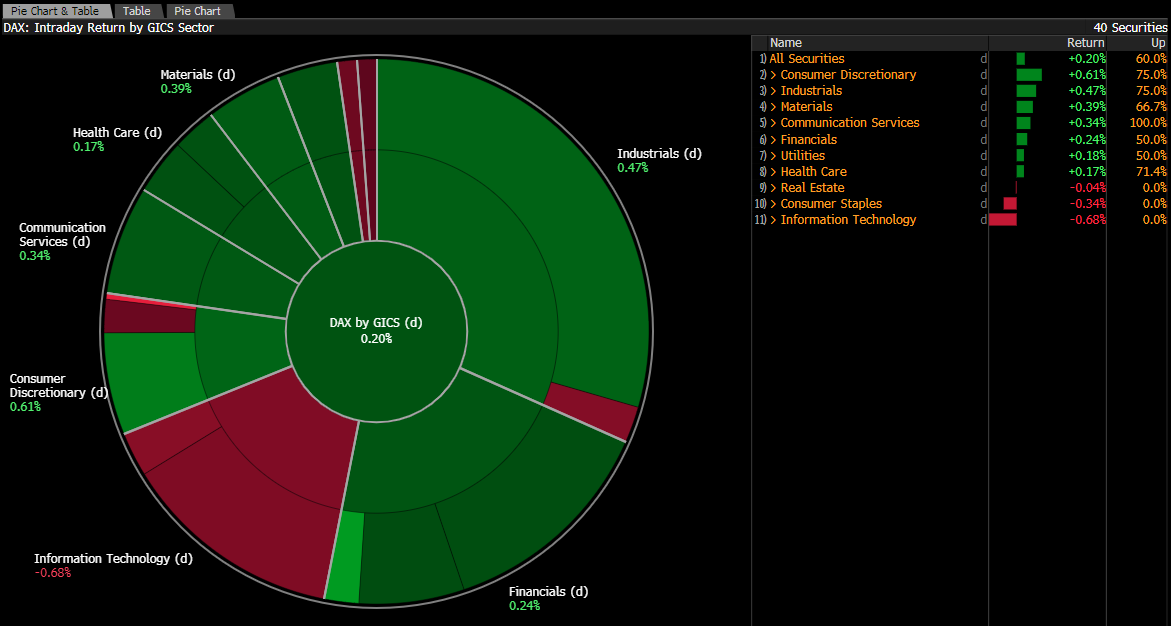Click the 100.0% Up value
Screen dimensions: 1171x626
click(x=1148, y=123)
